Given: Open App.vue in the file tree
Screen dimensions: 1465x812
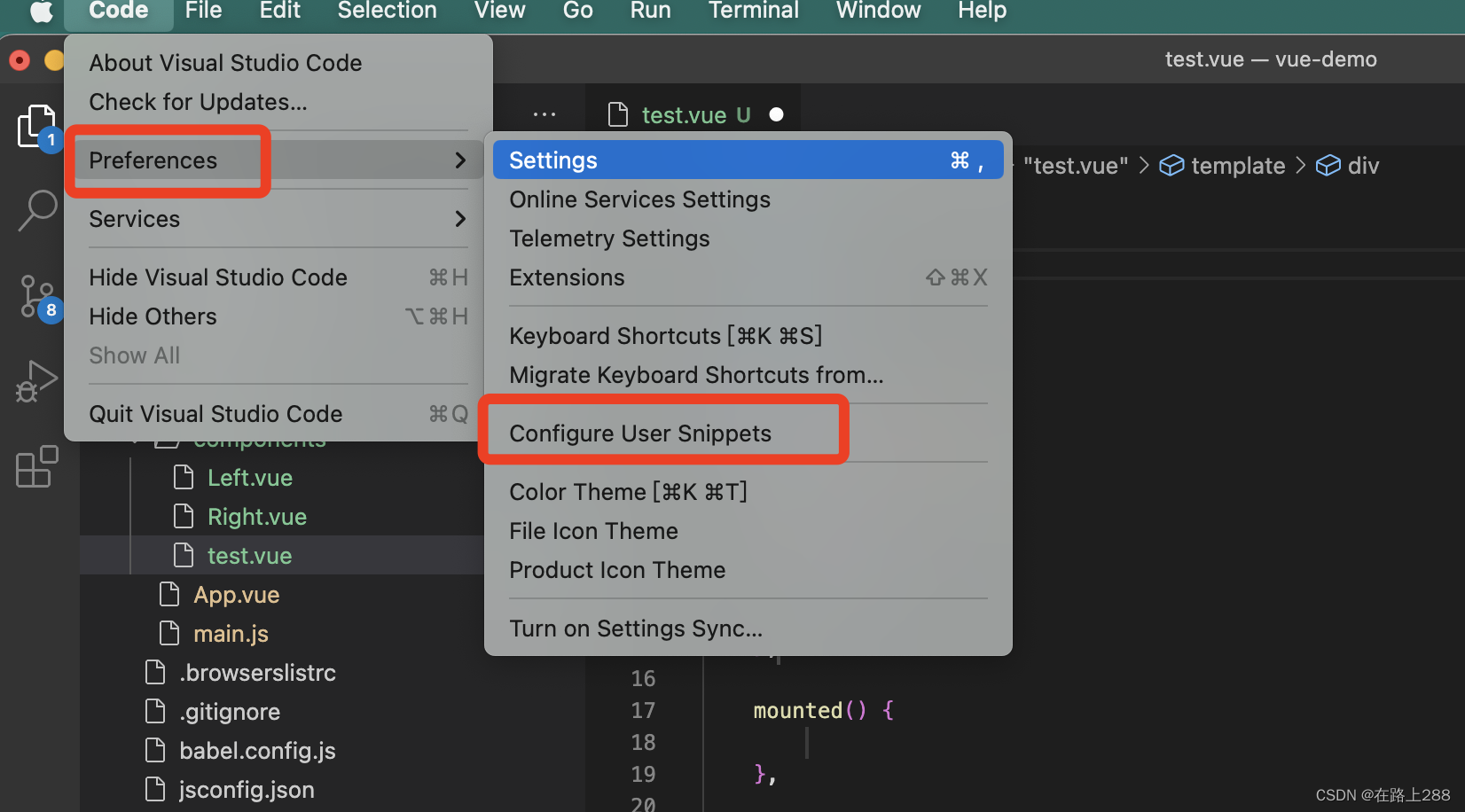Looking at the screenshot, I should coord(237,594).
